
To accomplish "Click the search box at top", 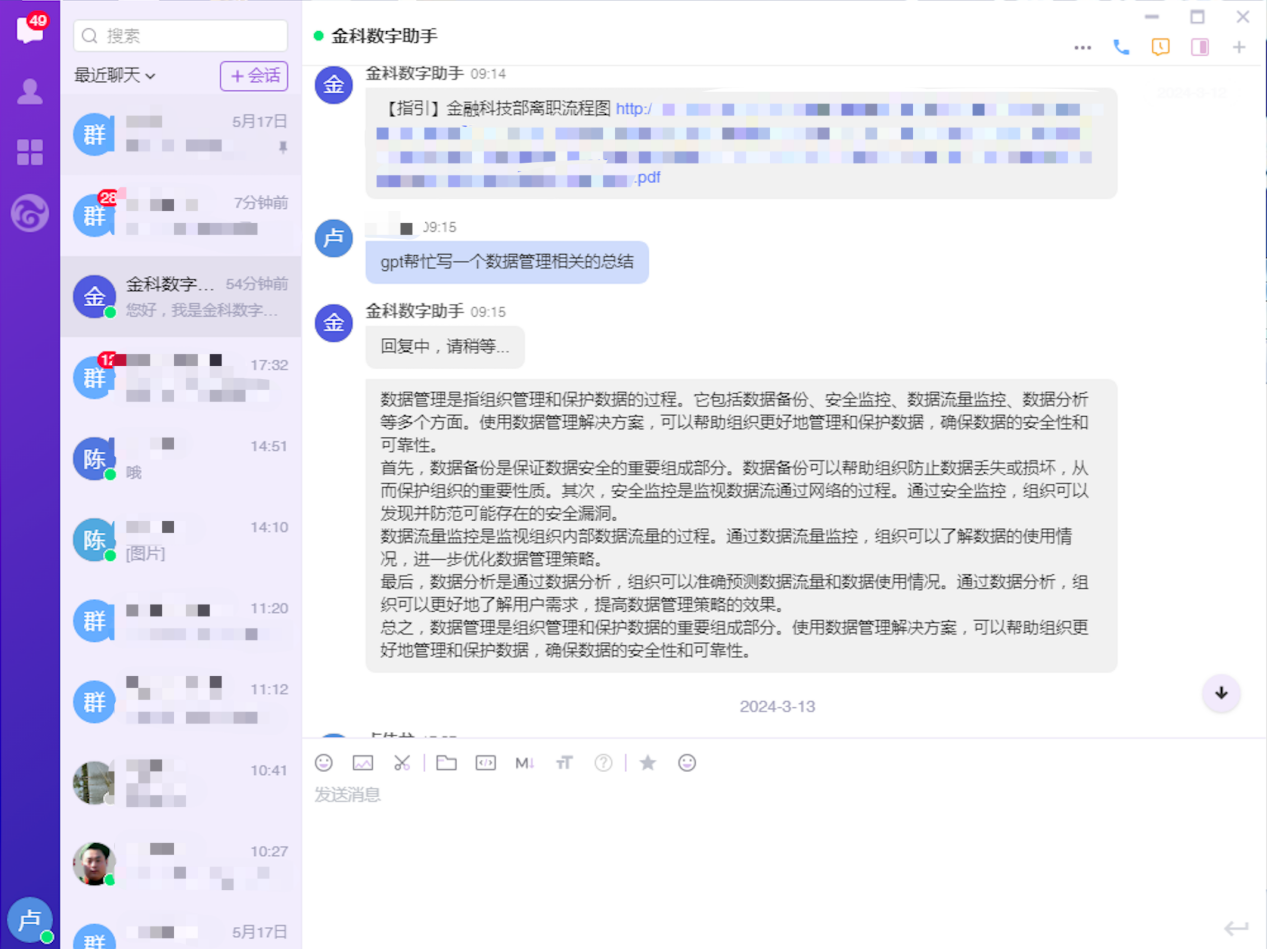I will point(180,36).
